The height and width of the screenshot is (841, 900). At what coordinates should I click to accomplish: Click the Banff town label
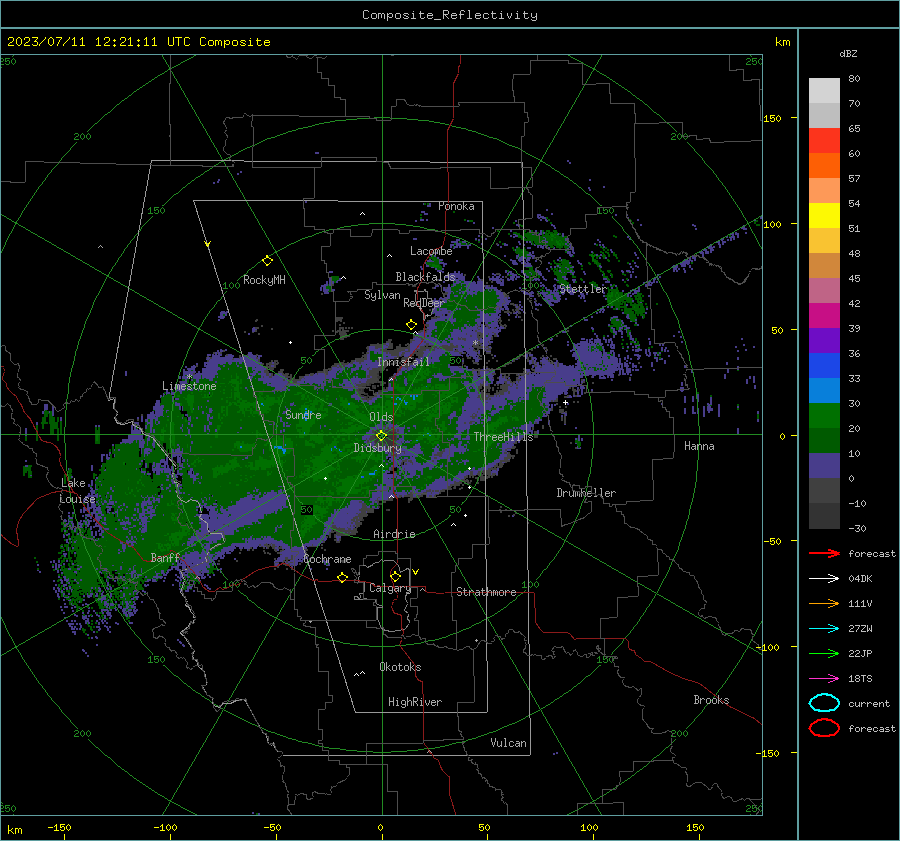(165, 557)
